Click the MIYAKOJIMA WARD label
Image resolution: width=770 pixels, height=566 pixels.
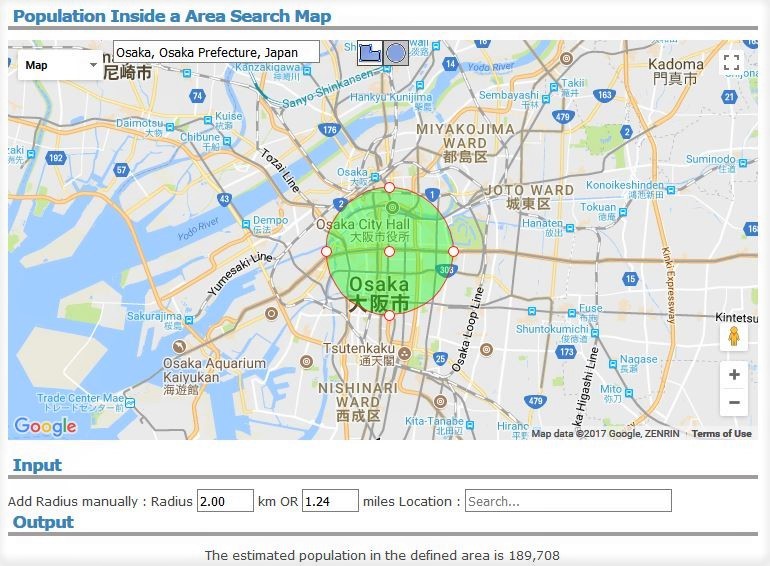coord(465,143)
